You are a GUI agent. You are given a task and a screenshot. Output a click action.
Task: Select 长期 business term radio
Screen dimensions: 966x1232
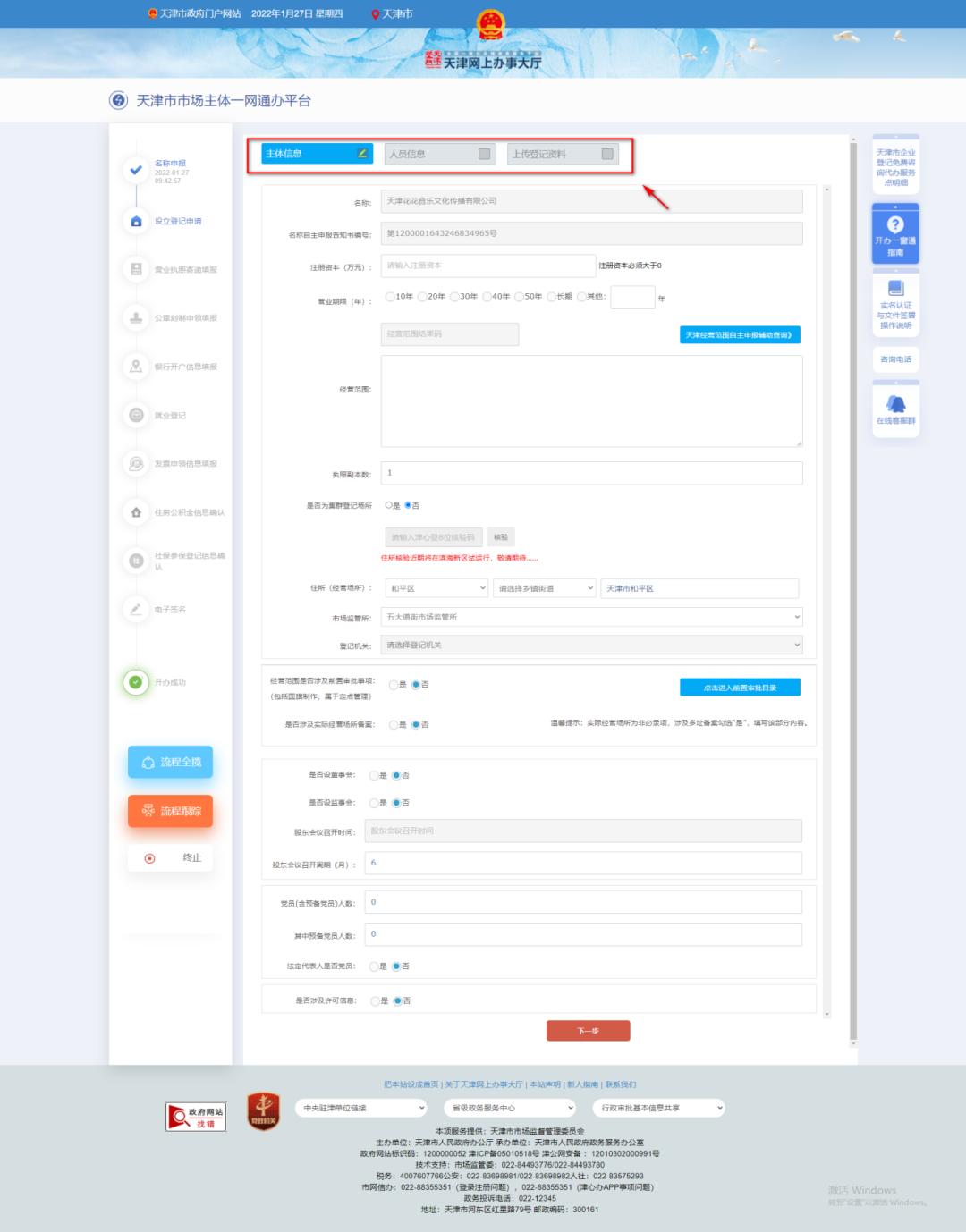(x=551, y=296)
